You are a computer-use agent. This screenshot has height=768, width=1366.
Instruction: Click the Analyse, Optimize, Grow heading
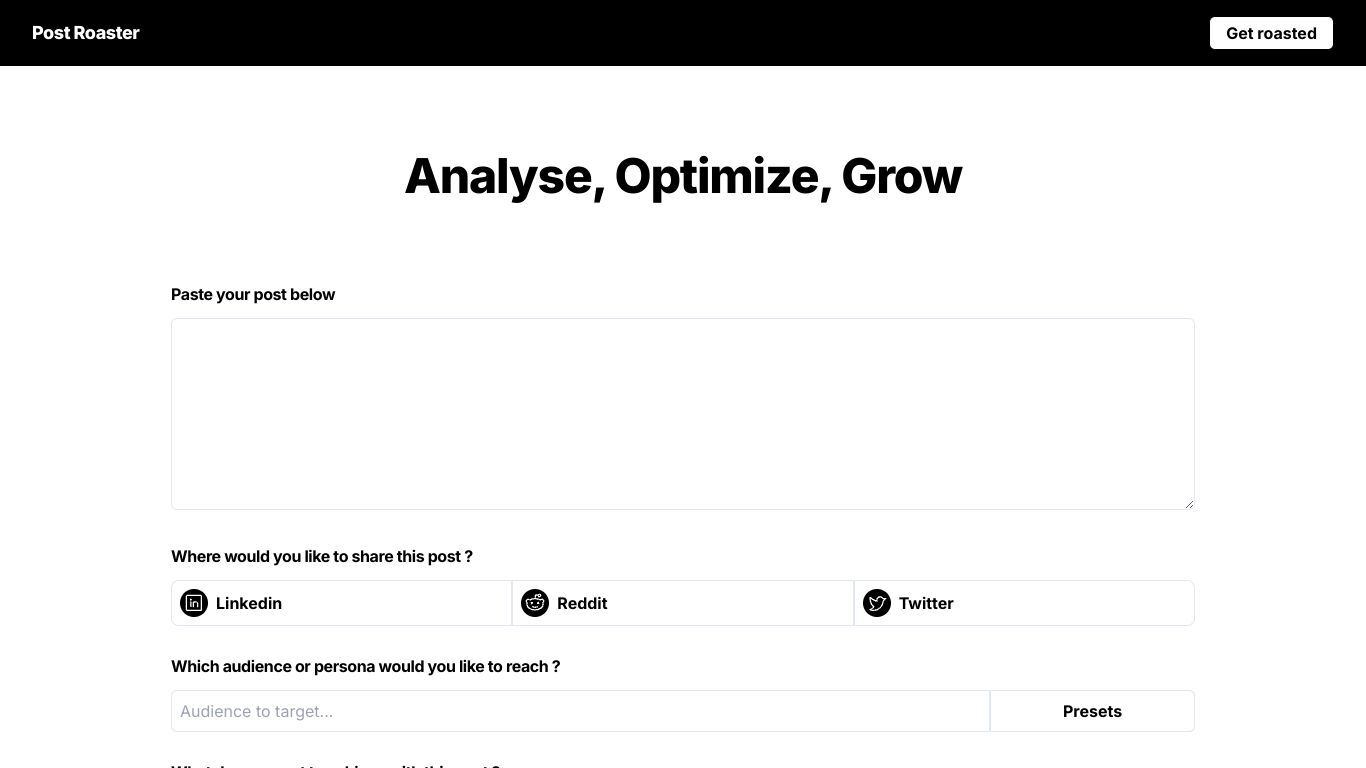tap(683, 176)
